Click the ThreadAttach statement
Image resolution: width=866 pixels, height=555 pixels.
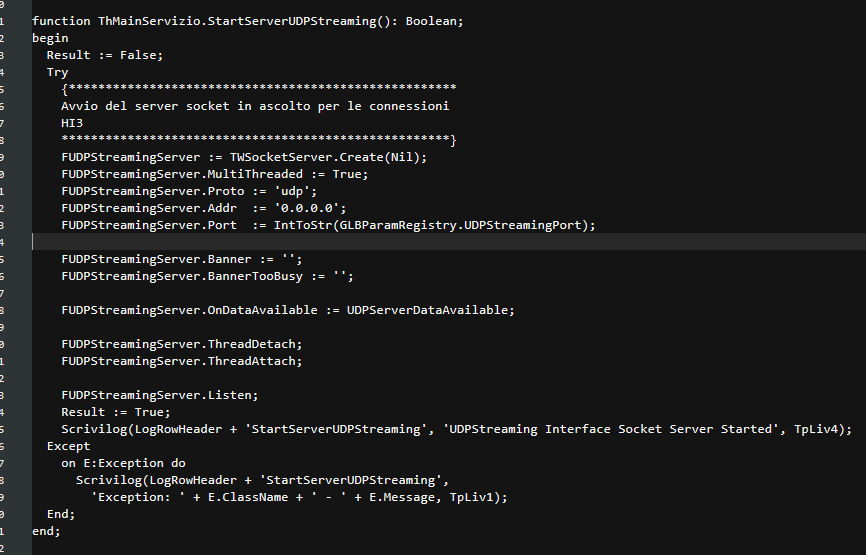point(182,361)
